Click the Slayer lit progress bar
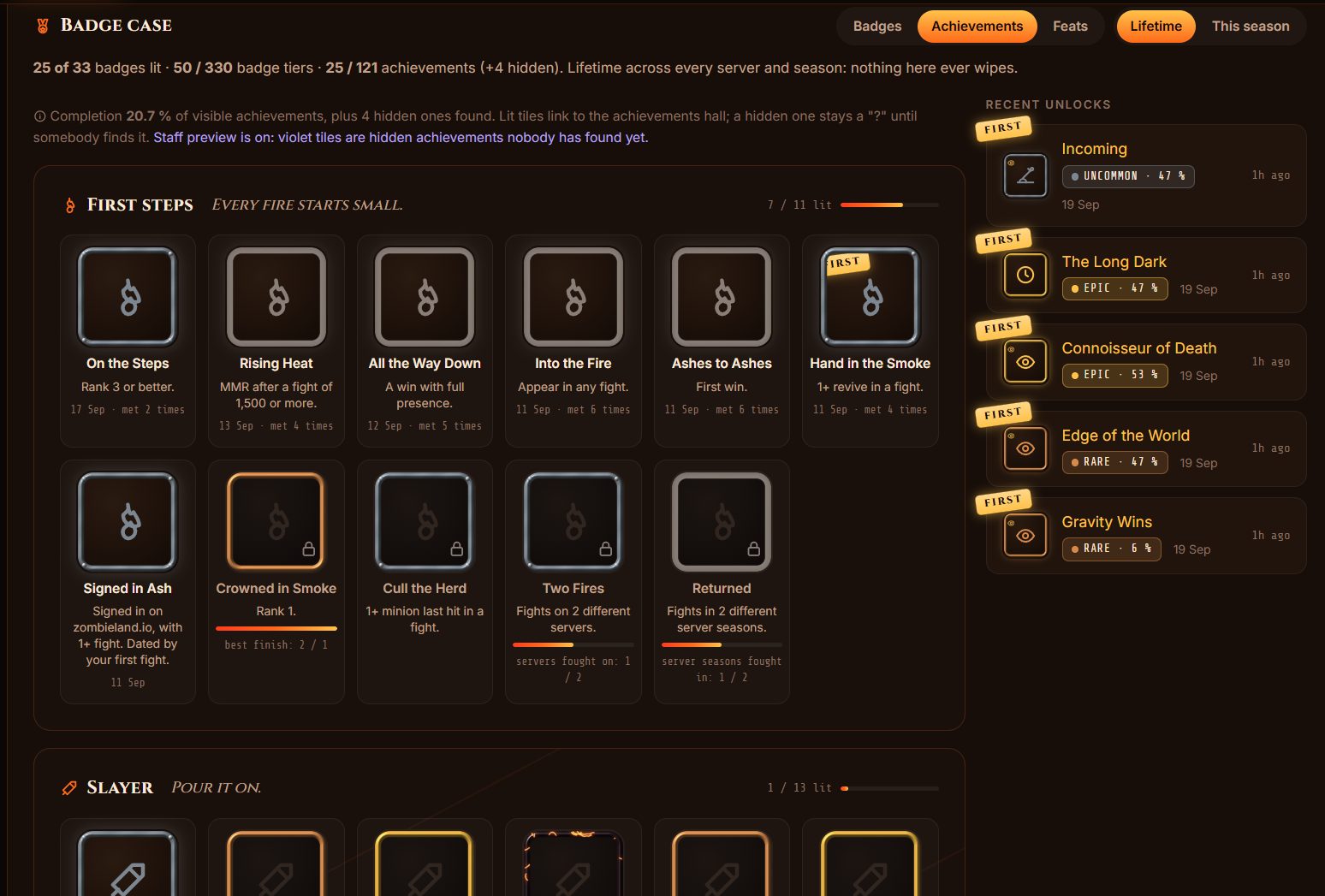 point(889,788)
